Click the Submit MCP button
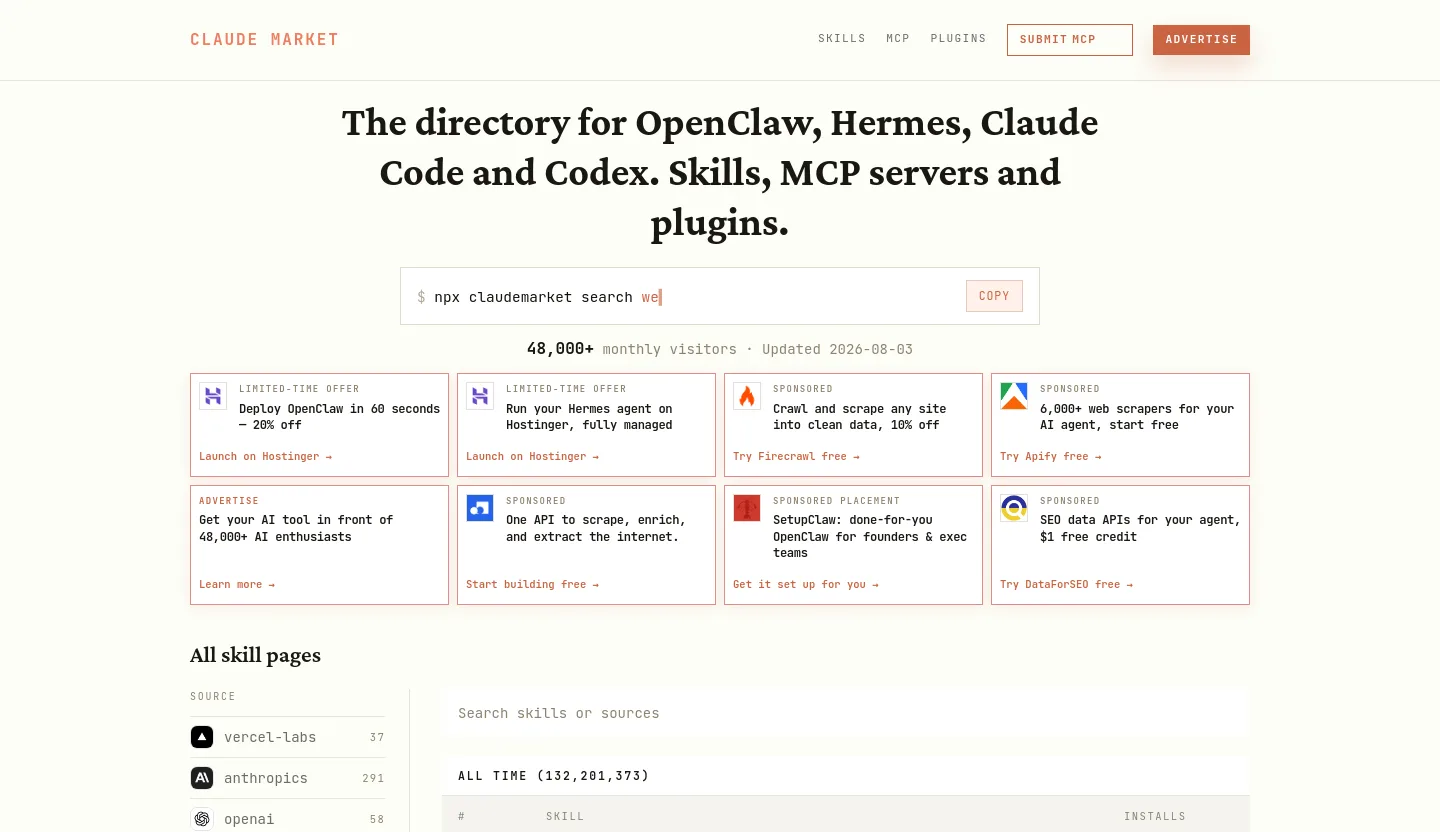This screenshot has height=832, width=1440. click(1070, 40)
